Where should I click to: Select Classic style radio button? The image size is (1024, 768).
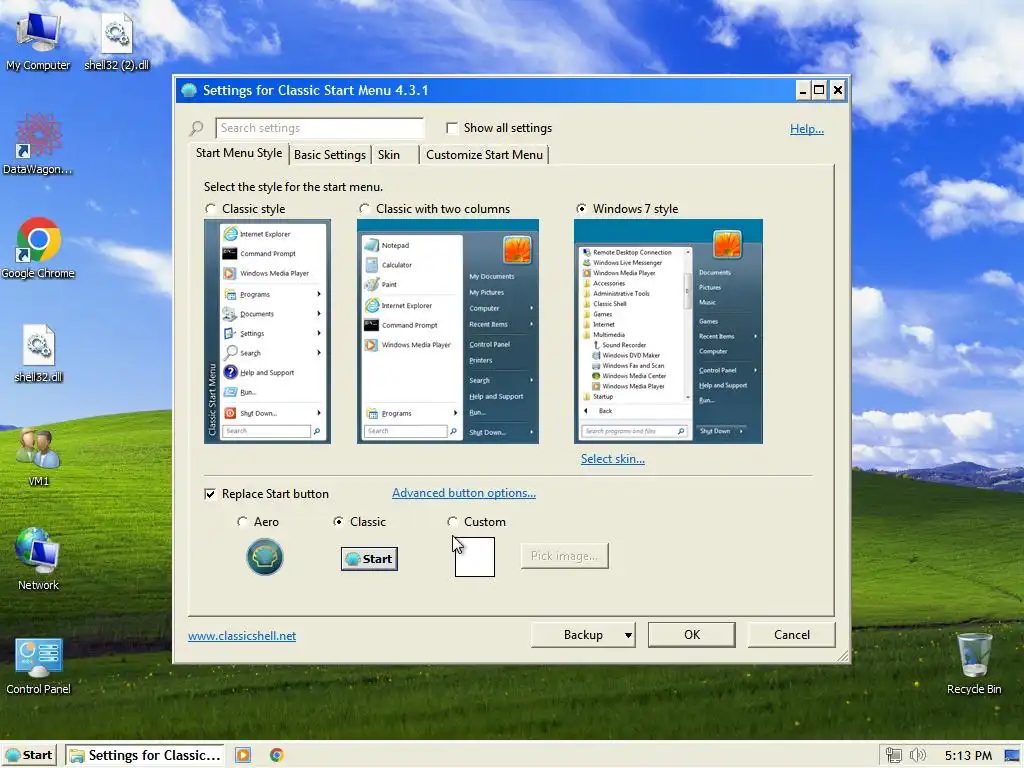[x=210, y=208]
